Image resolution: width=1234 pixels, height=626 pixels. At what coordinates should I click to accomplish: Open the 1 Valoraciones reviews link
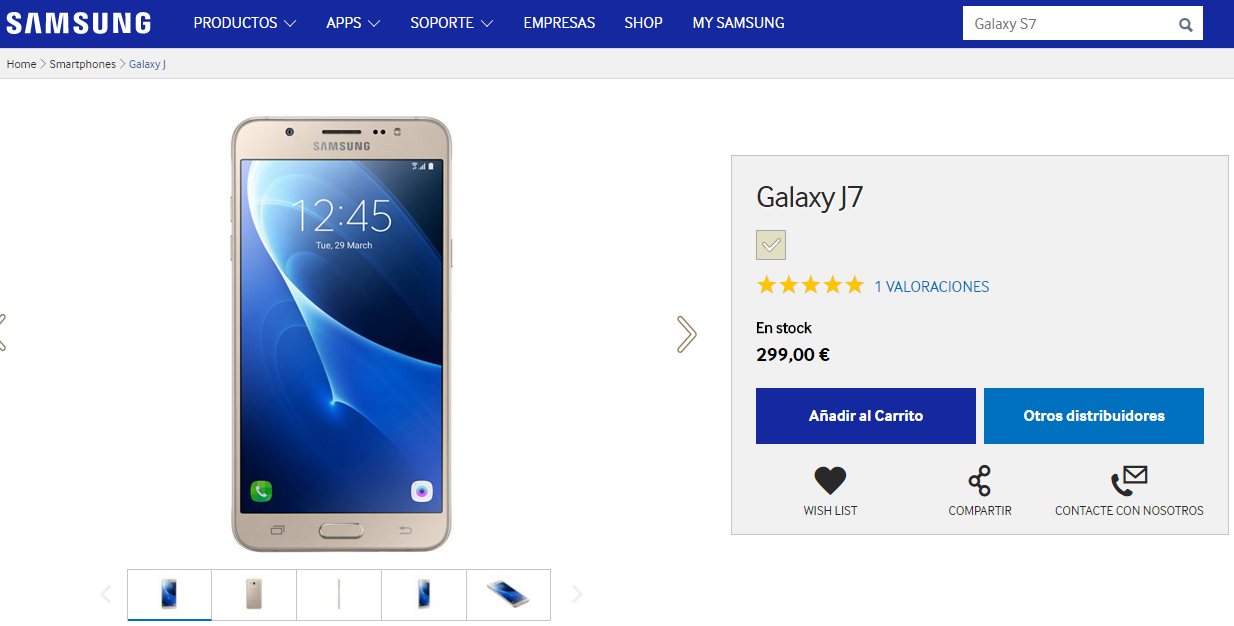click(x=932, y=287)
